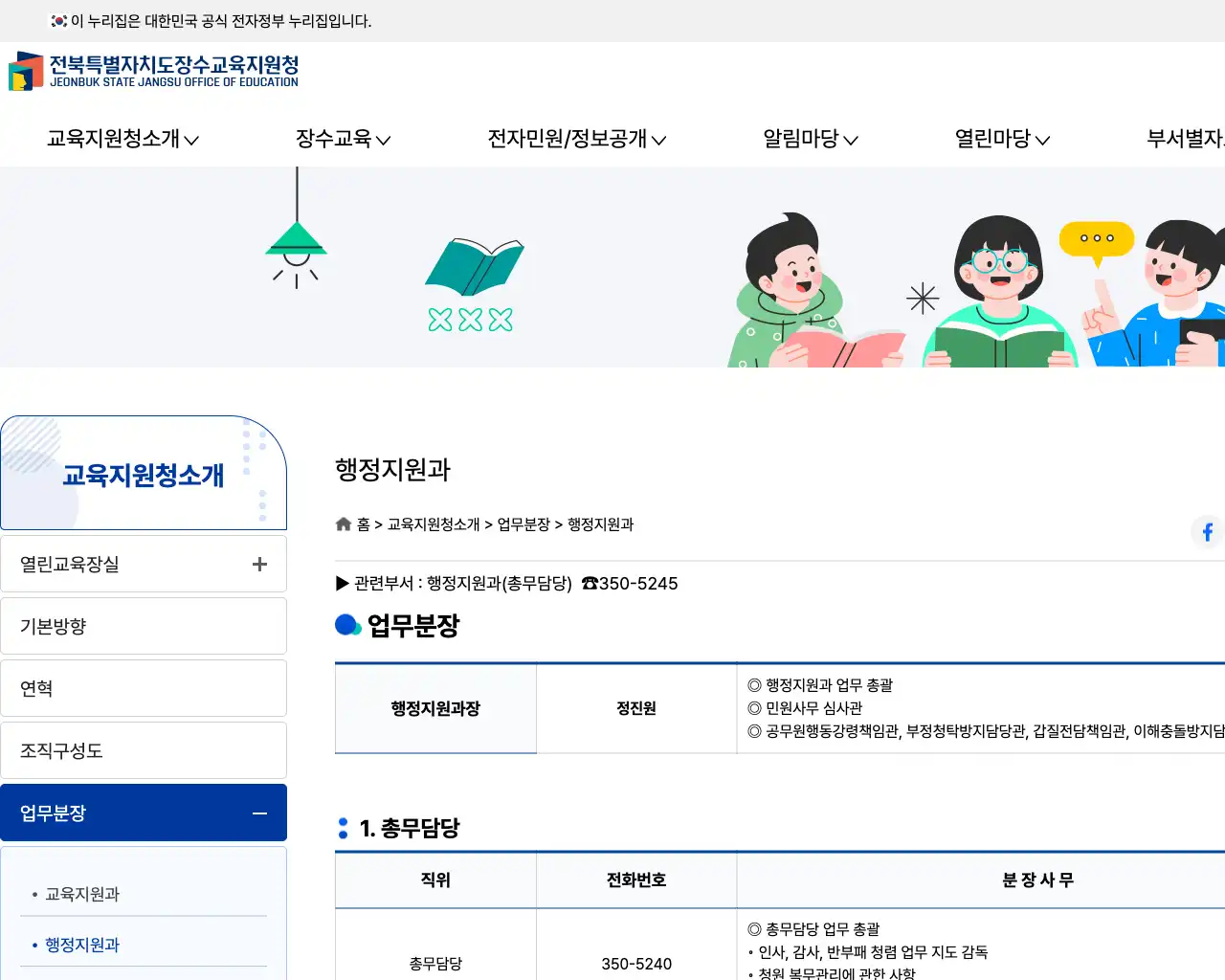Click the phone number 350-5245

click(x=638, y=584)
